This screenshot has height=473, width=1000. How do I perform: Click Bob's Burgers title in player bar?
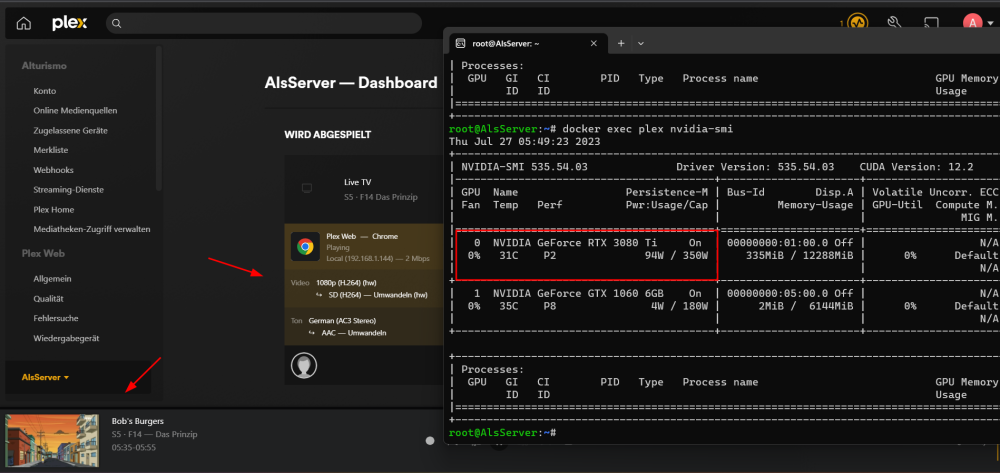coord(138,421)
